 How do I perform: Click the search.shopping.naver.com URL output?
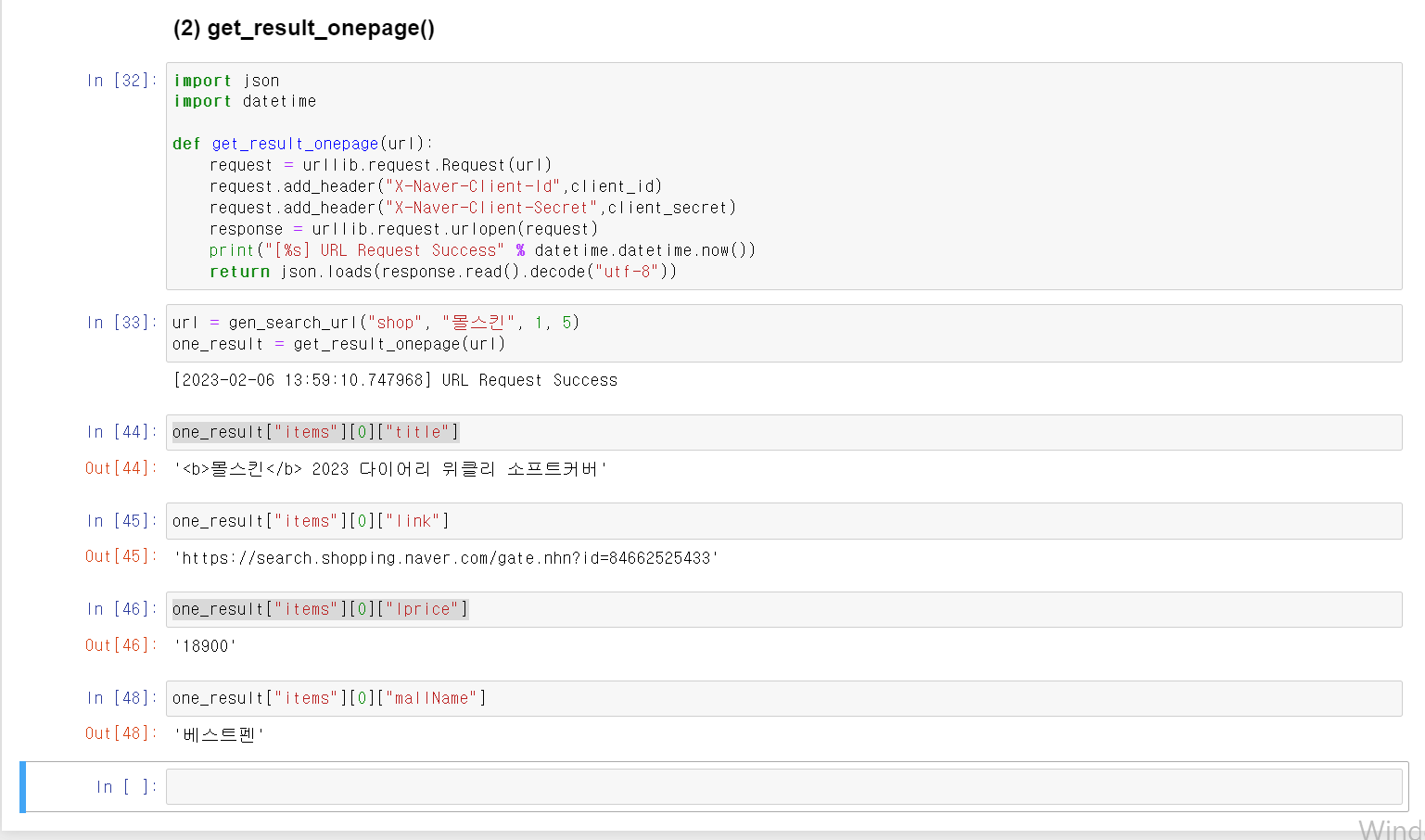446,558
